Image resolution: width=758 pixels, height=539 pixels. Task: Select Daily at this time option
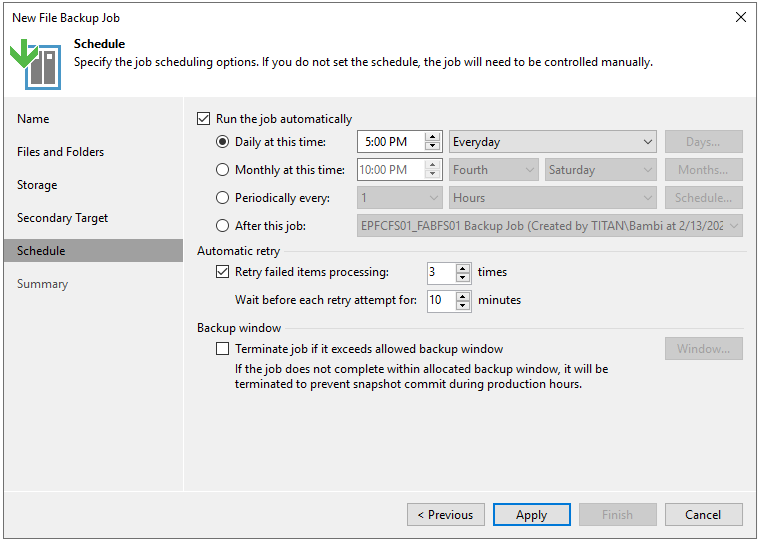222,142
